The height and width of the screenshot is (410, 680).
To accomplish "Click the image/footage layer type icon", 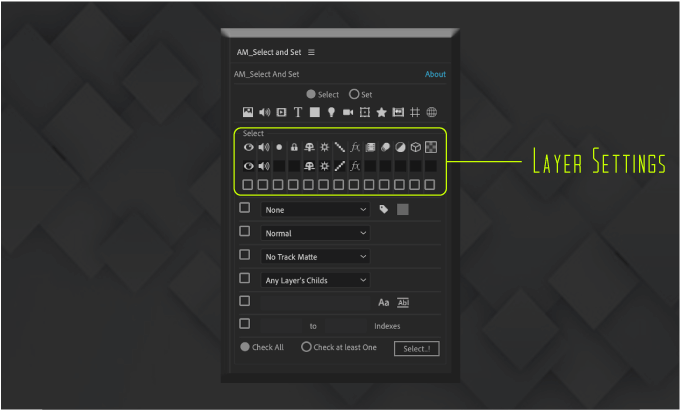I will (x=248, y=112).
